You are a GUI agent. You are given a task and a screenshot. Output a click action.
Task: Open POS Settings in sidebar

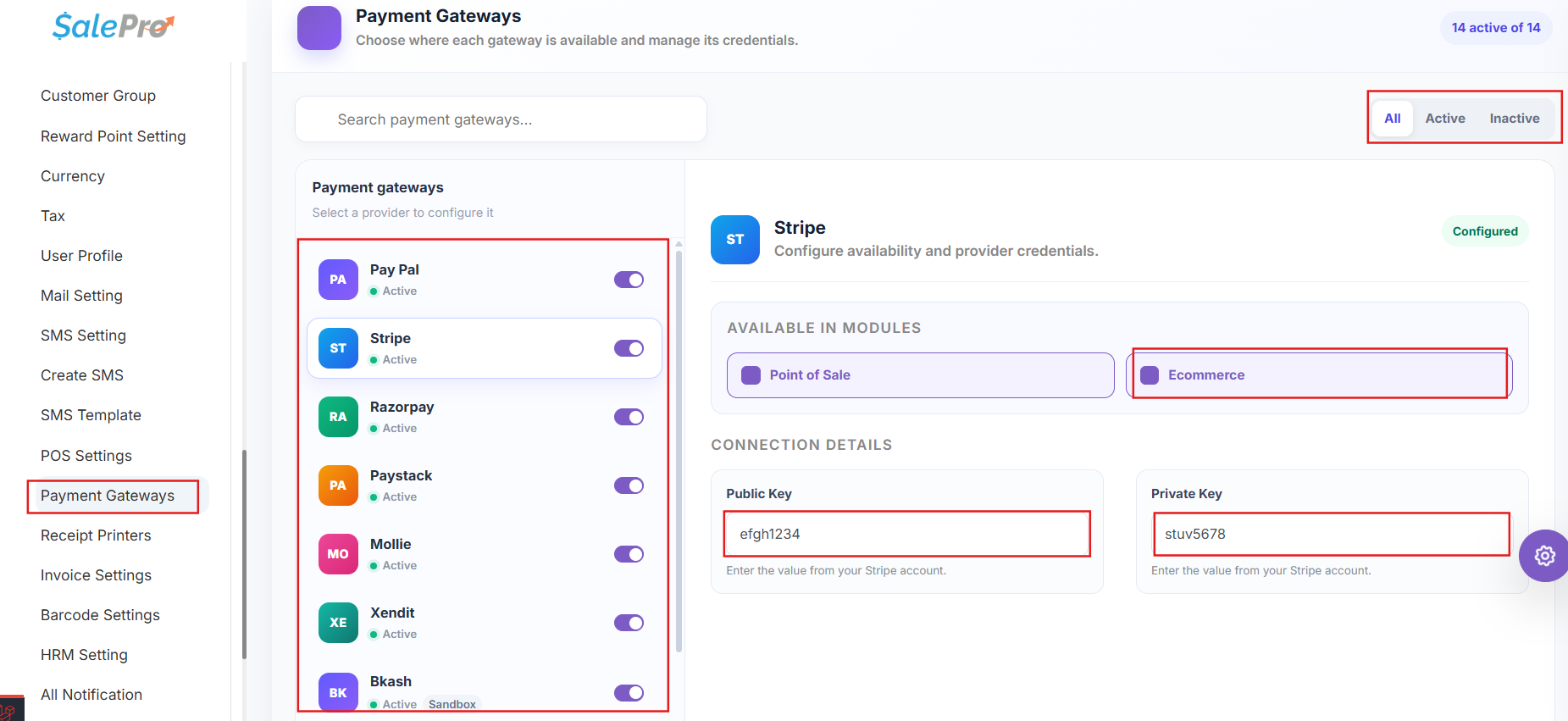[x=86, y=456]
